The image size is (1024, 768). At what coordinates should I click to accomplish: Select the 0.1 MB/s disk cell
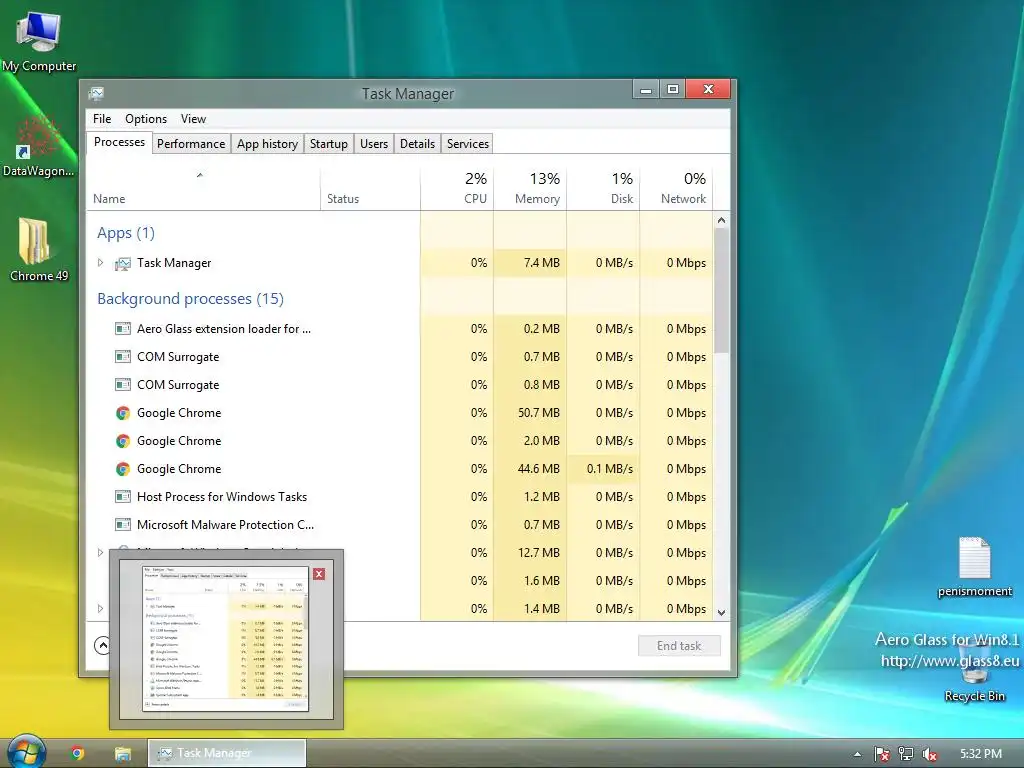coord(603,469)
